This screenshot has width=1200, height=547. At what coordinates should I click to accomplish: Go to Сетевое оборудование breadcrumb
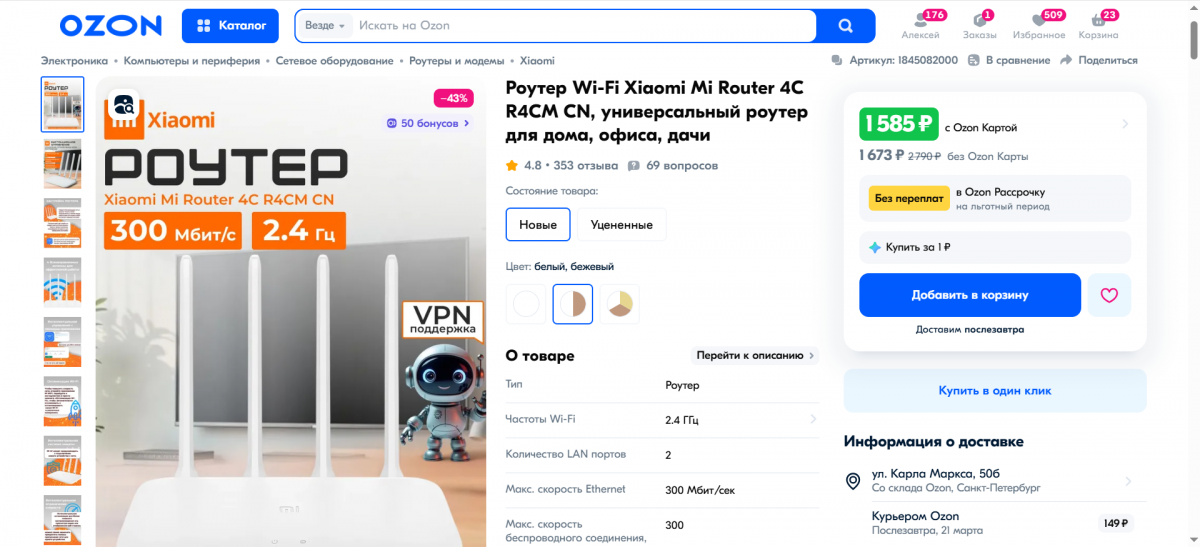pos(334,60)
